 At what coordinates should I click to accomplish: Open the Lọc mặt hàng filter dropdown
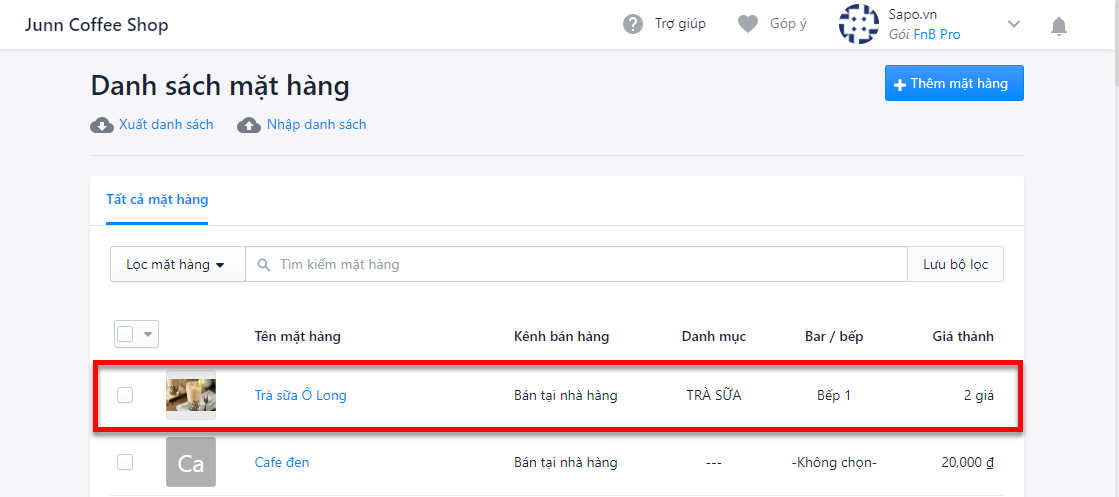click(x=178, y=264)
